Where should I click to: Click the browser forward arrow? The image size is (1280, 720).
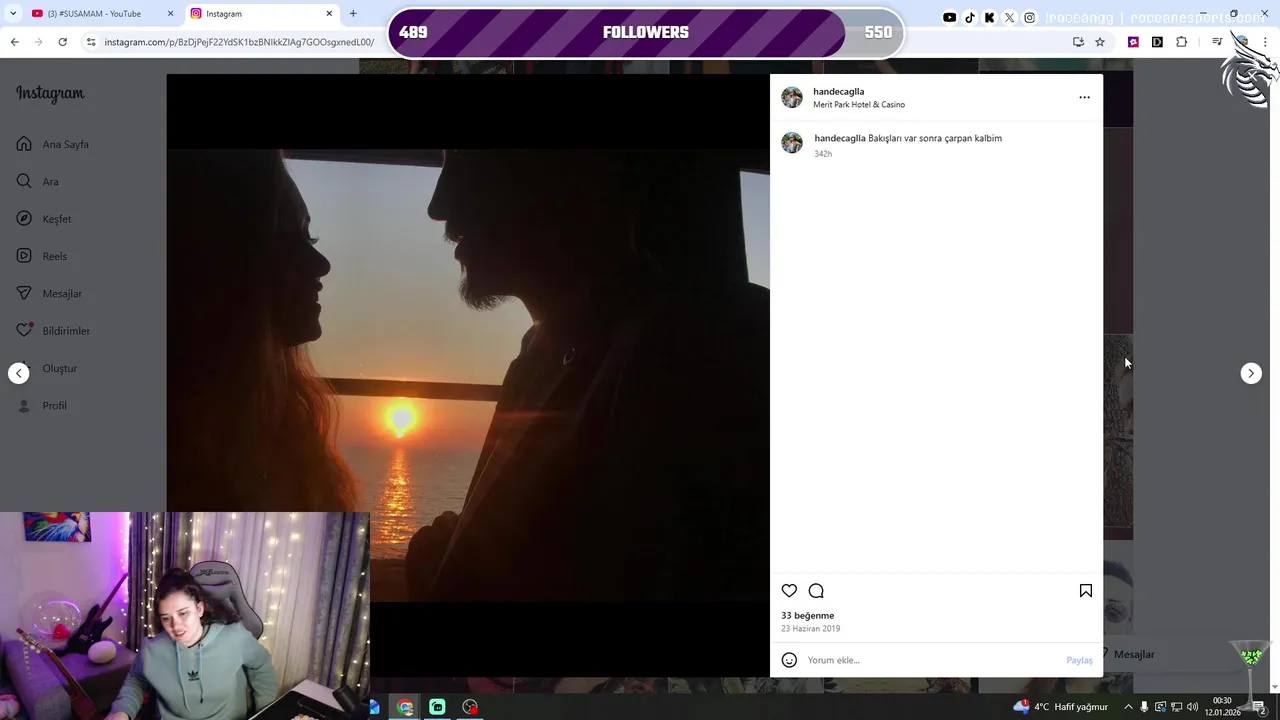coord(38,42)
